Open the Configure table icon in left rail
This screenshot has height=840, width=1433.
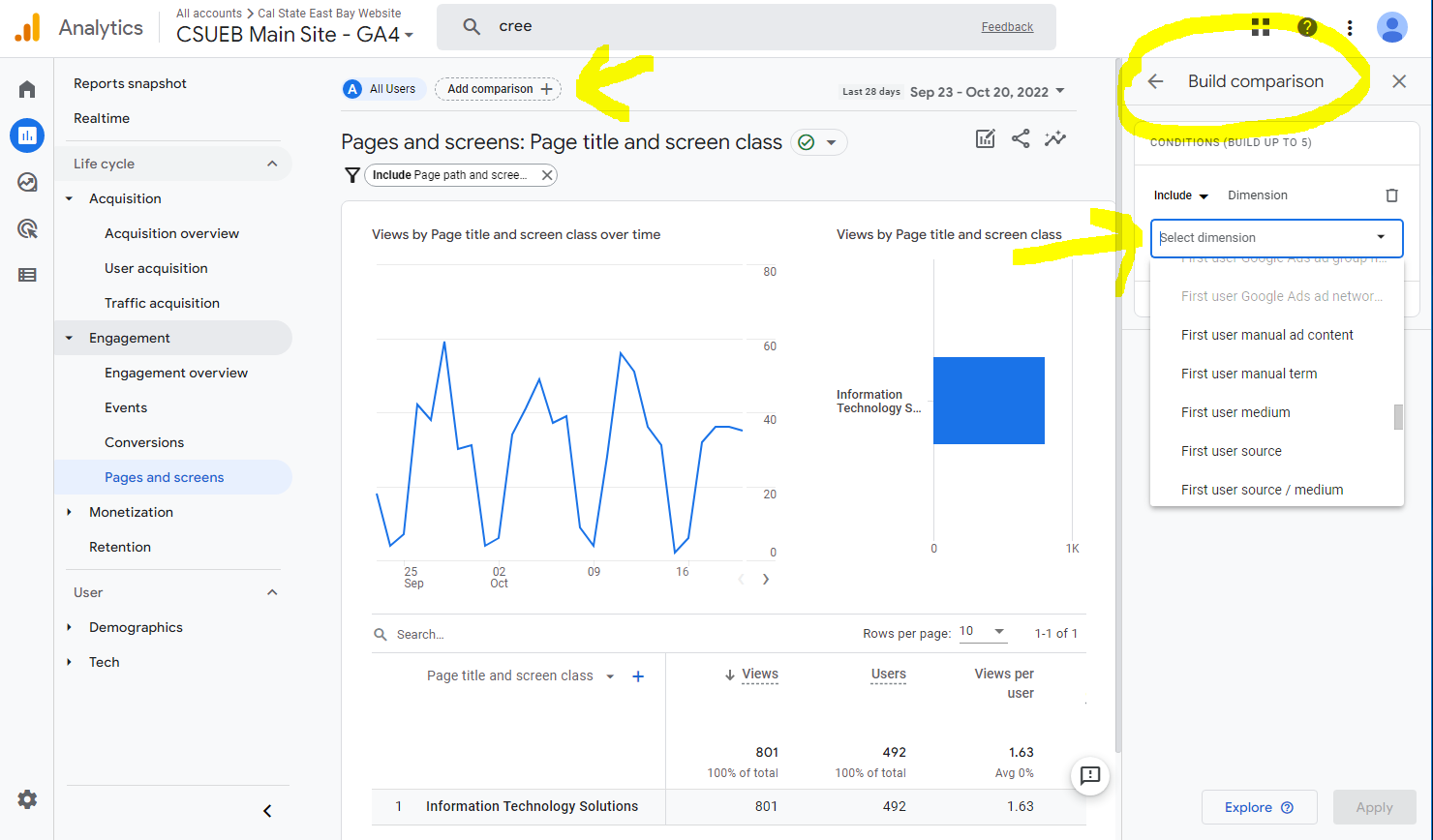(x=27, y=275)
